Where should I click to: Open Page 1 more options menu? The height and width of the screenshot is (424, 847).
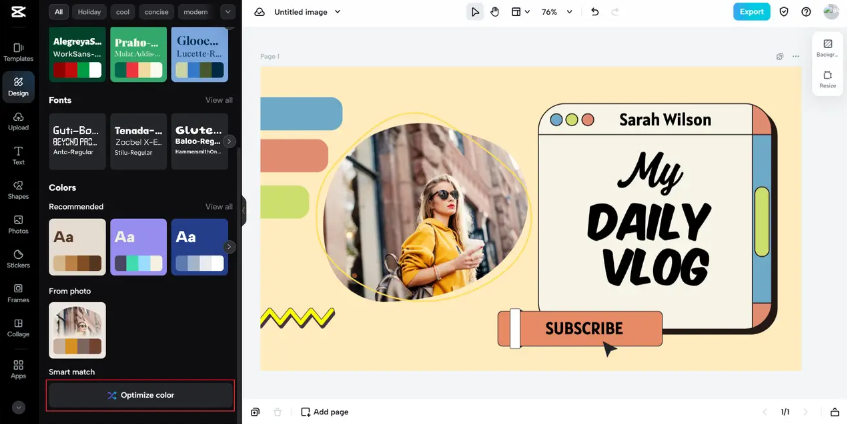point(796,56)
